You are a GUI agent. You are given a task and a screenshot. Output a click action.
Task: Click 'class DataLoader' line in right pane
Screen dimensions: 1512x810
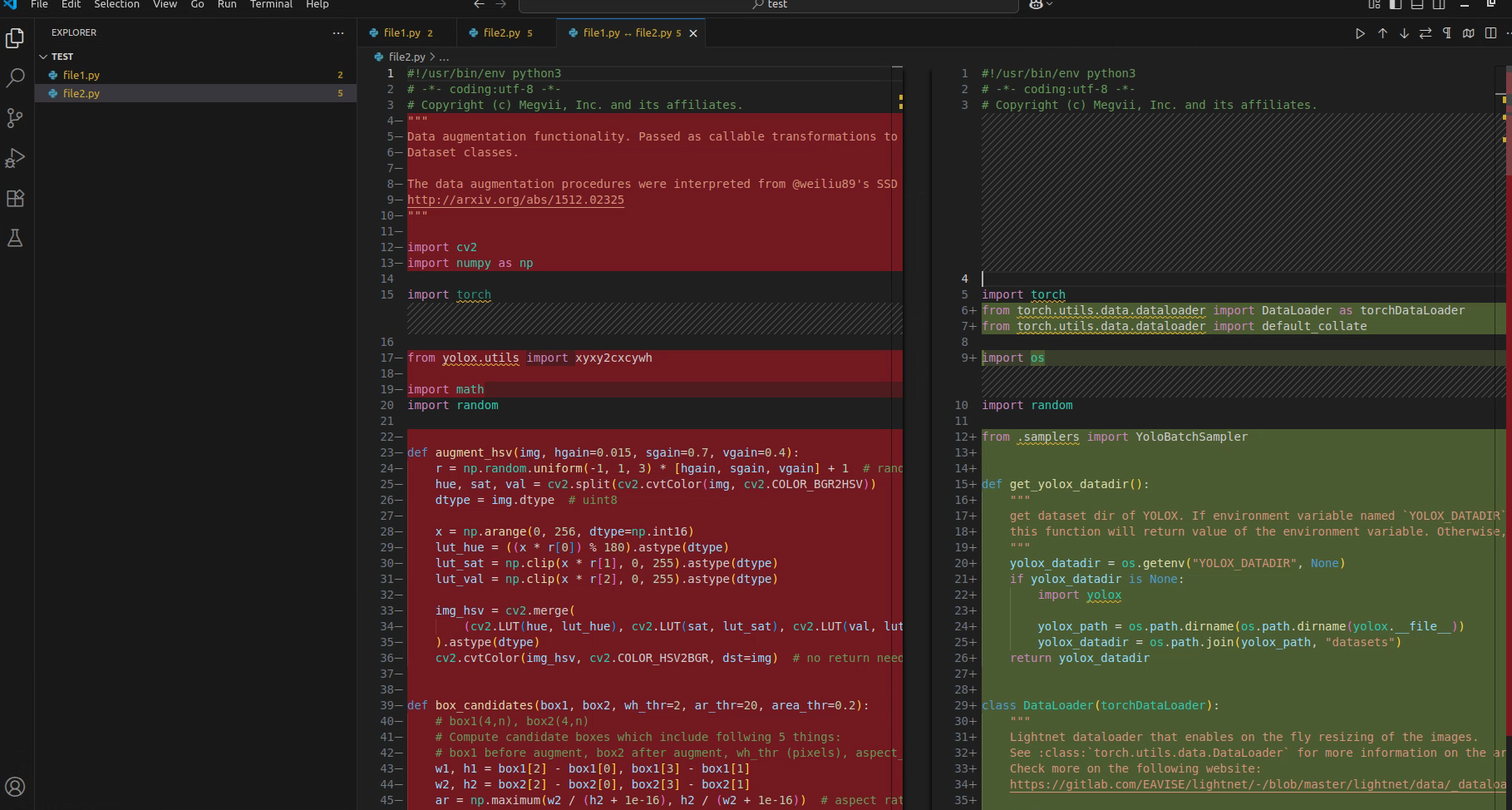point(1100,705)
